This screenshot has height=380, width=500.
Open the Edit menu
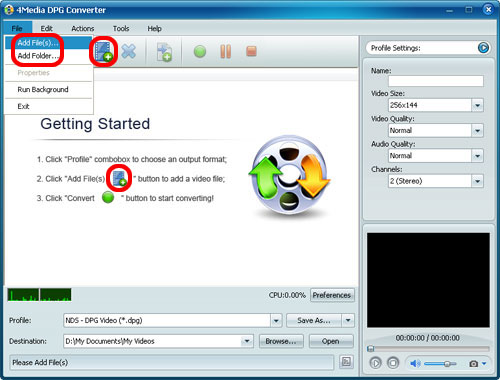[47, 29]
